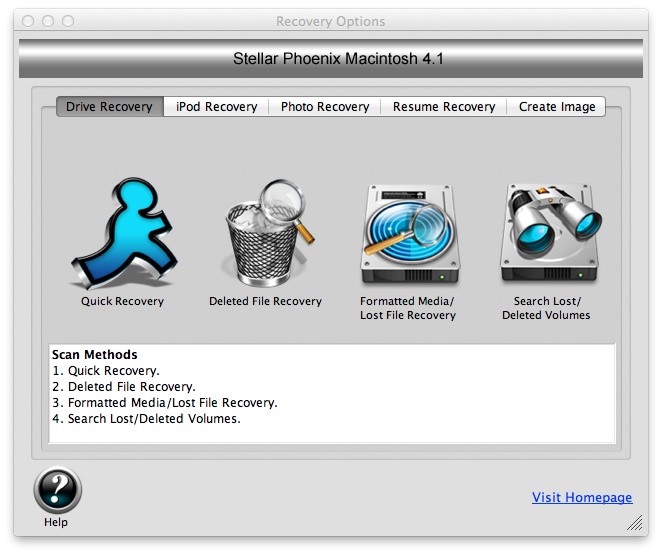Open Help via the question mark icon
Image resolution: width=662 pixels, height=557 pixels.
[57, 490]
